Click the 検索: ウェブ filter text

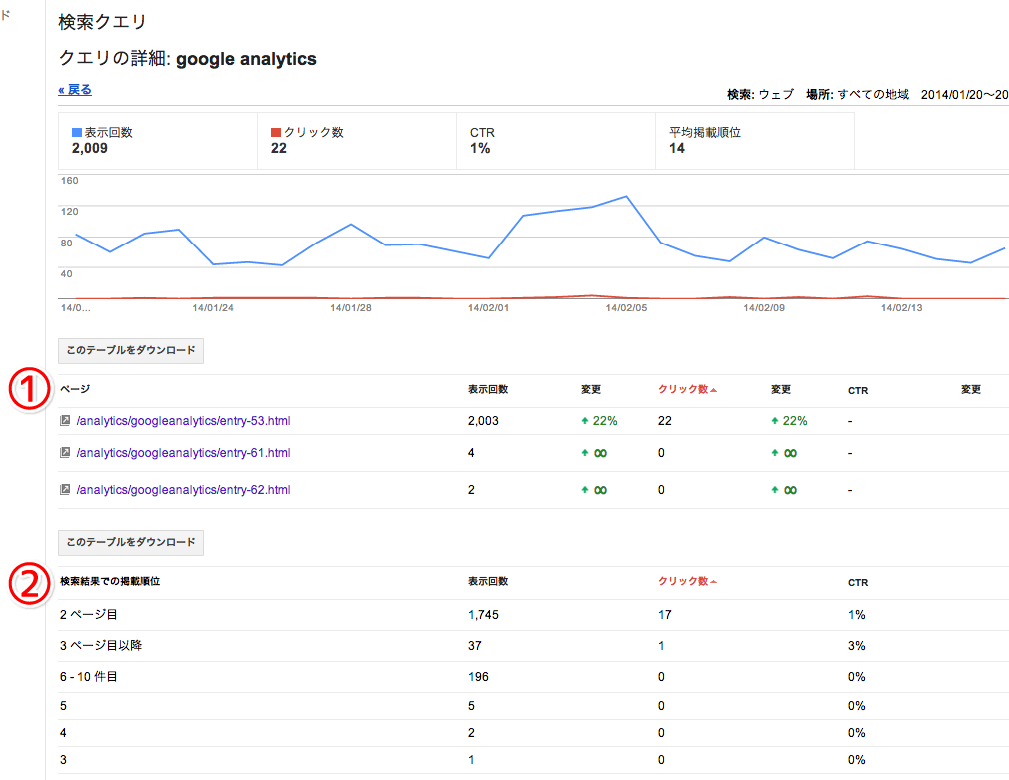[x=761, y=95]
